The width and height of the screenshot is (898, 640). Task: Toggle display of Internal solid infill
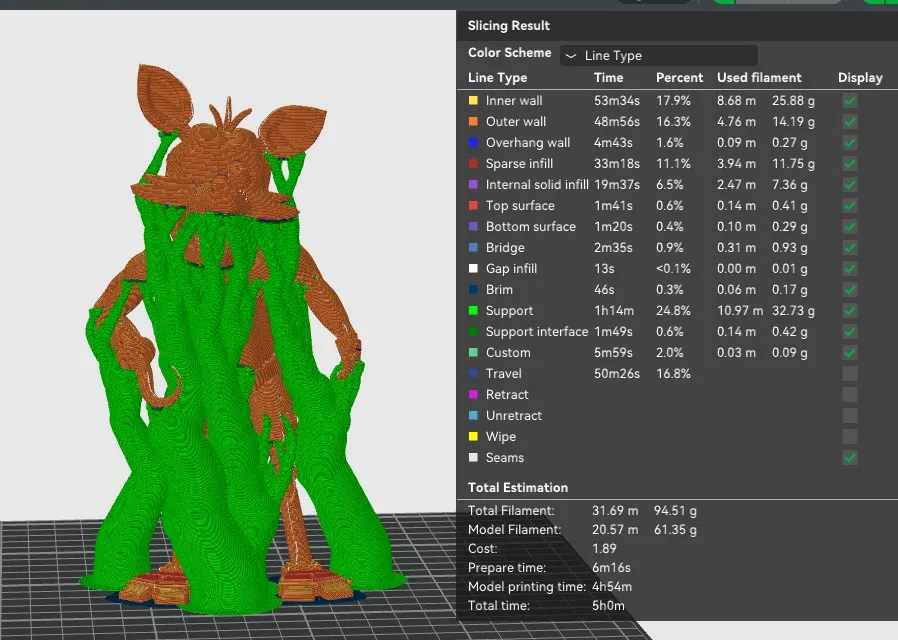(850, 185)
